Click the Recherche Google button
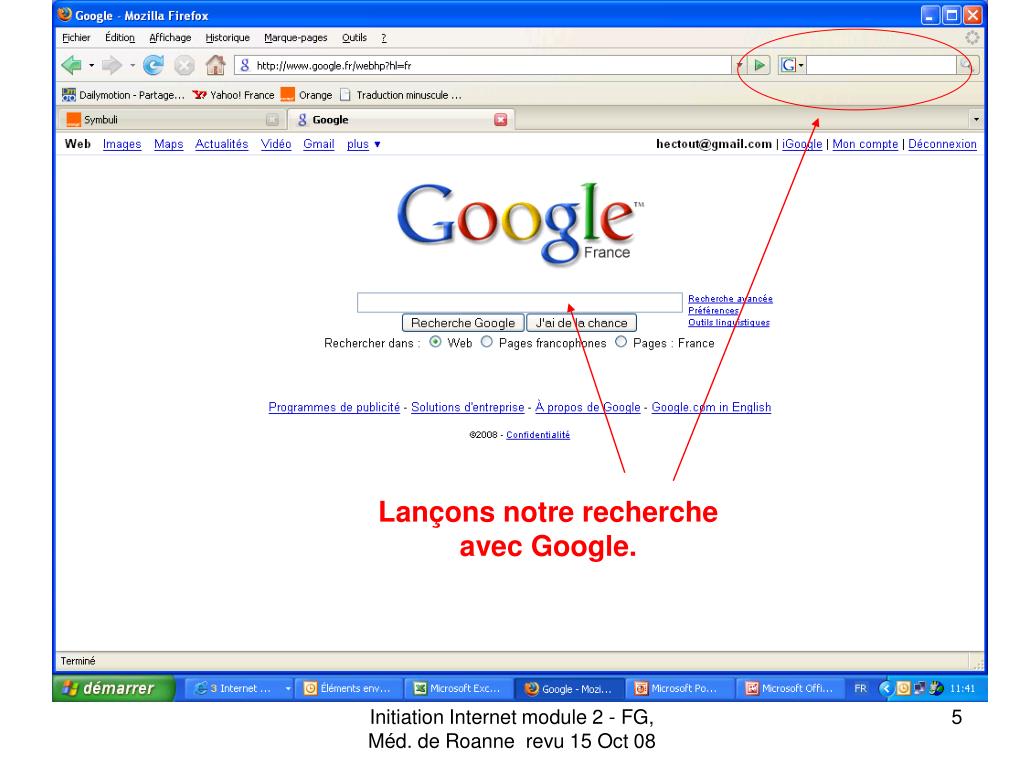 [463, 323]
